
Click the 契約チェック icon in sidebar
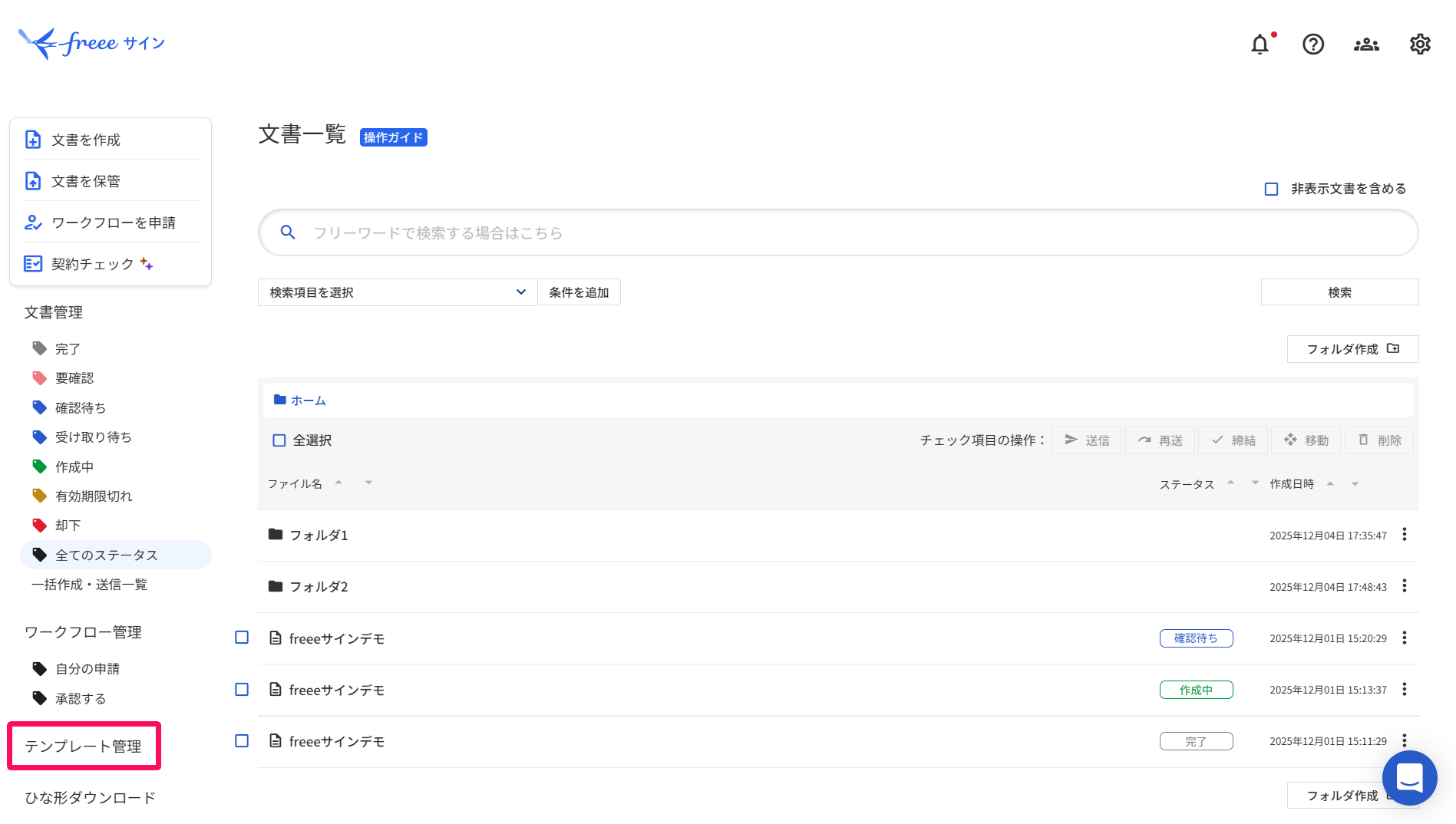click(x=33, y=264)
